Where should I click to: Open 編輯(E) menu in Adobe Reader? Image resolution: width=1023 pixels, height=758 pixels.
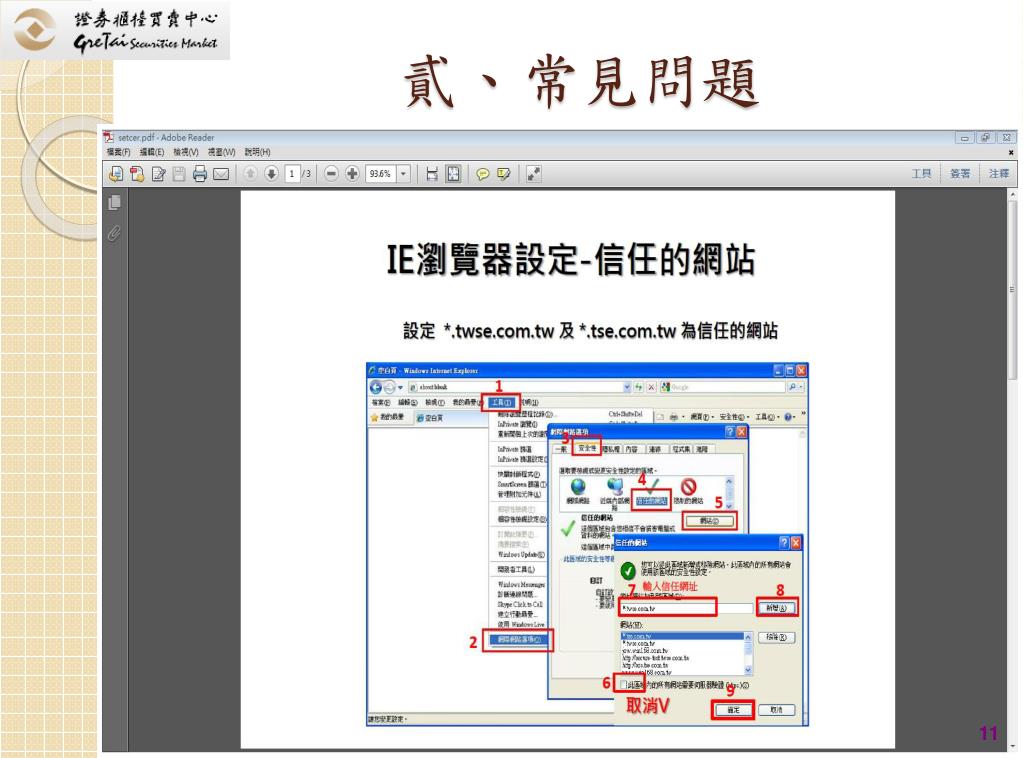pos(152,152)
